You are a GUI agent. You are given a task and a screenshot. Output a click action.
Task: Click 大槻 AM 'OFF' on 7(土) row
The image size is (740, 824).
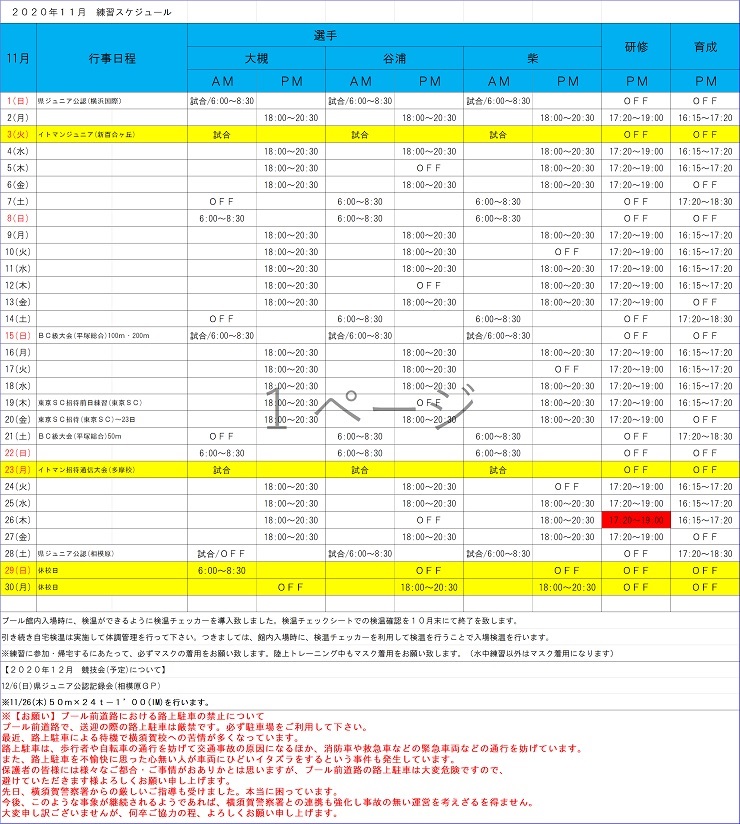pos(221,201)
